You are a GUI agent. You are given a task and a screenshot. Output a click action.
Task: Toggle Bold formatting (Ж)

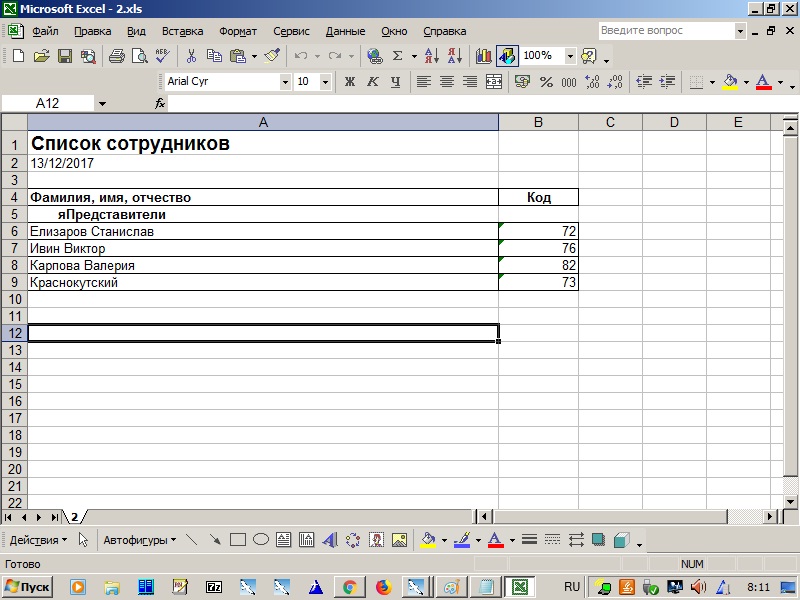coord(350,82)
